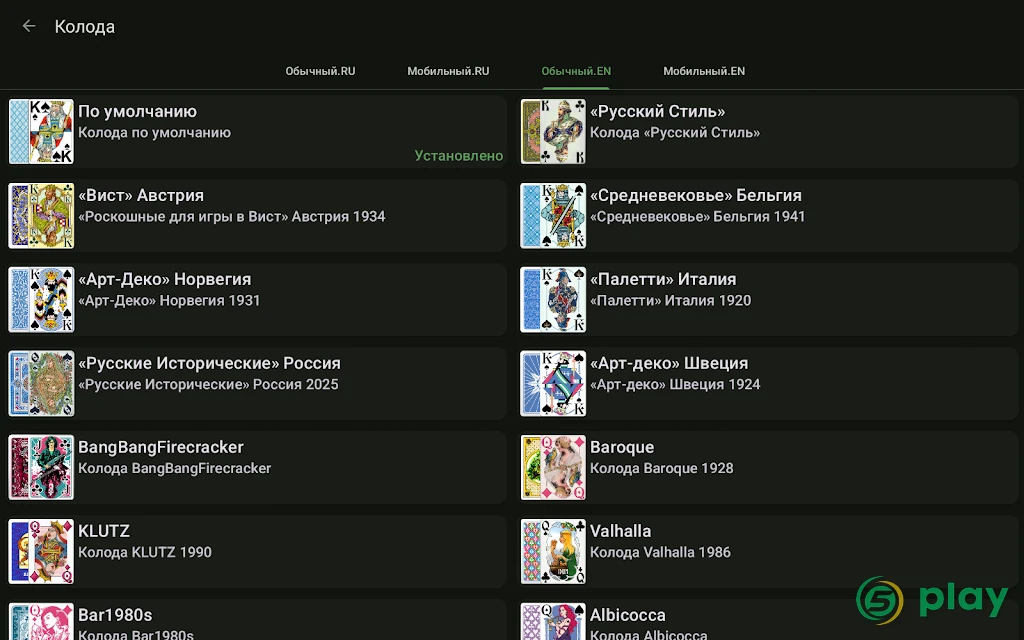Select the BangBangFirecracker deck thumbnail
Image resolution: width=1024 pixels, height=640 pixels.
click(x=41, y=468)
